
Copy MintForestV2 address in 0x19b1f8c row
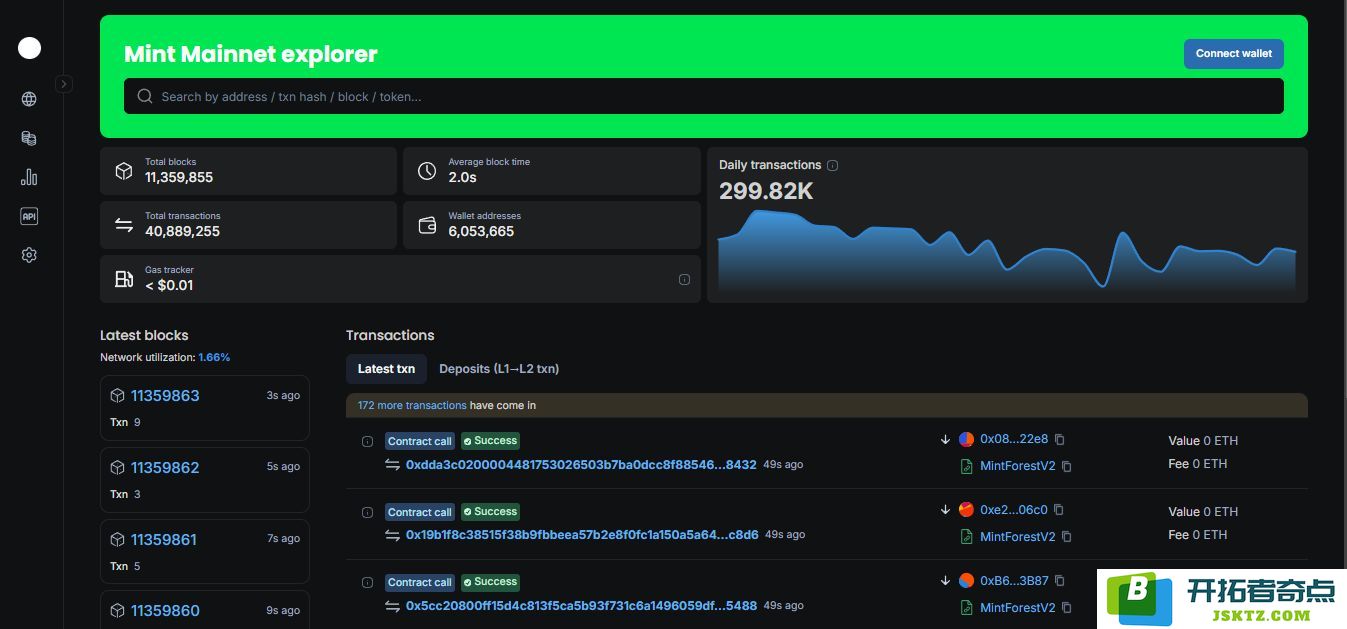pyautogui.click(x=1067, y=537)
